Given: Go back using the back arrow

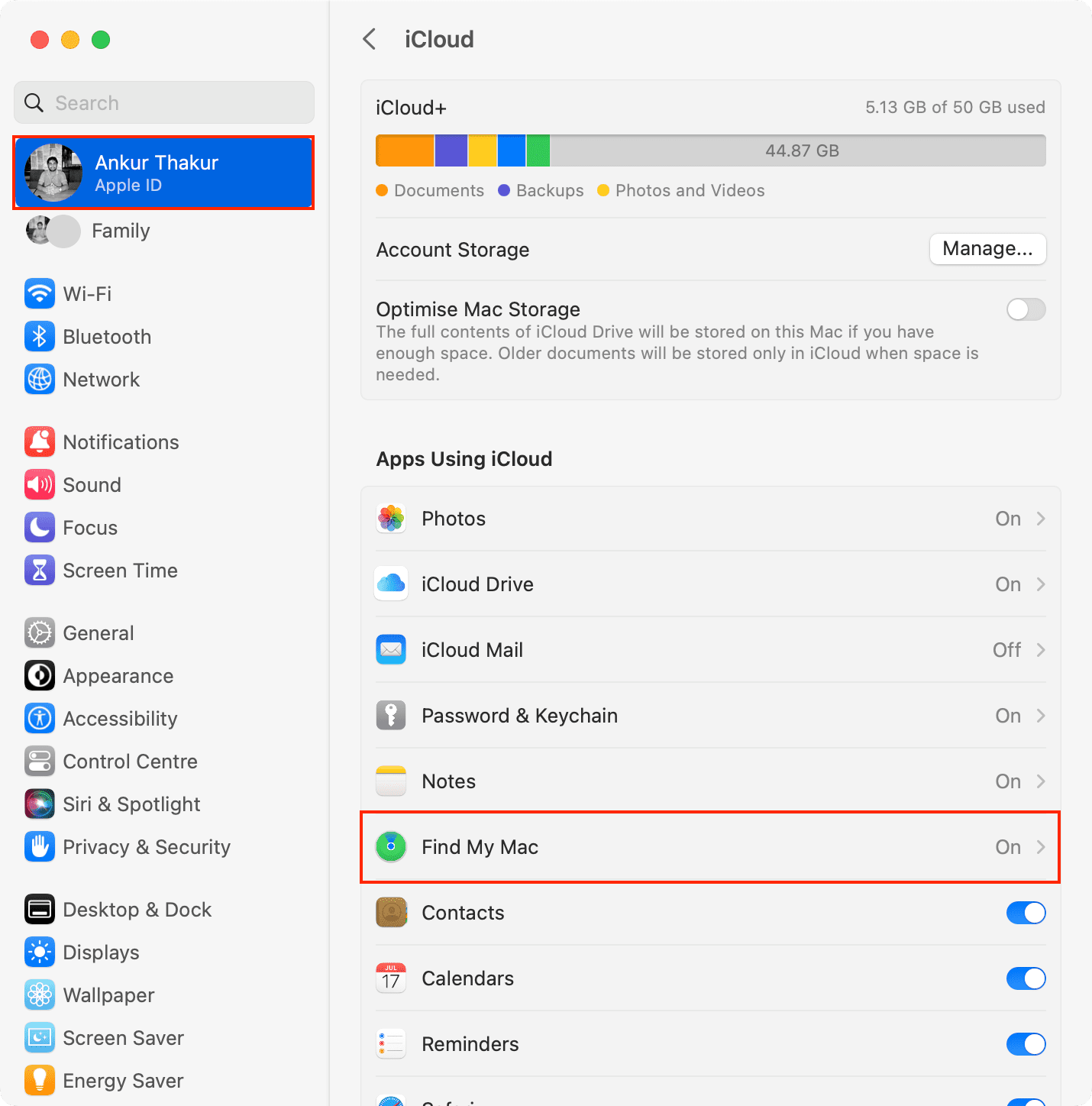Looking at the screenshot, I should tap(370, 39).
